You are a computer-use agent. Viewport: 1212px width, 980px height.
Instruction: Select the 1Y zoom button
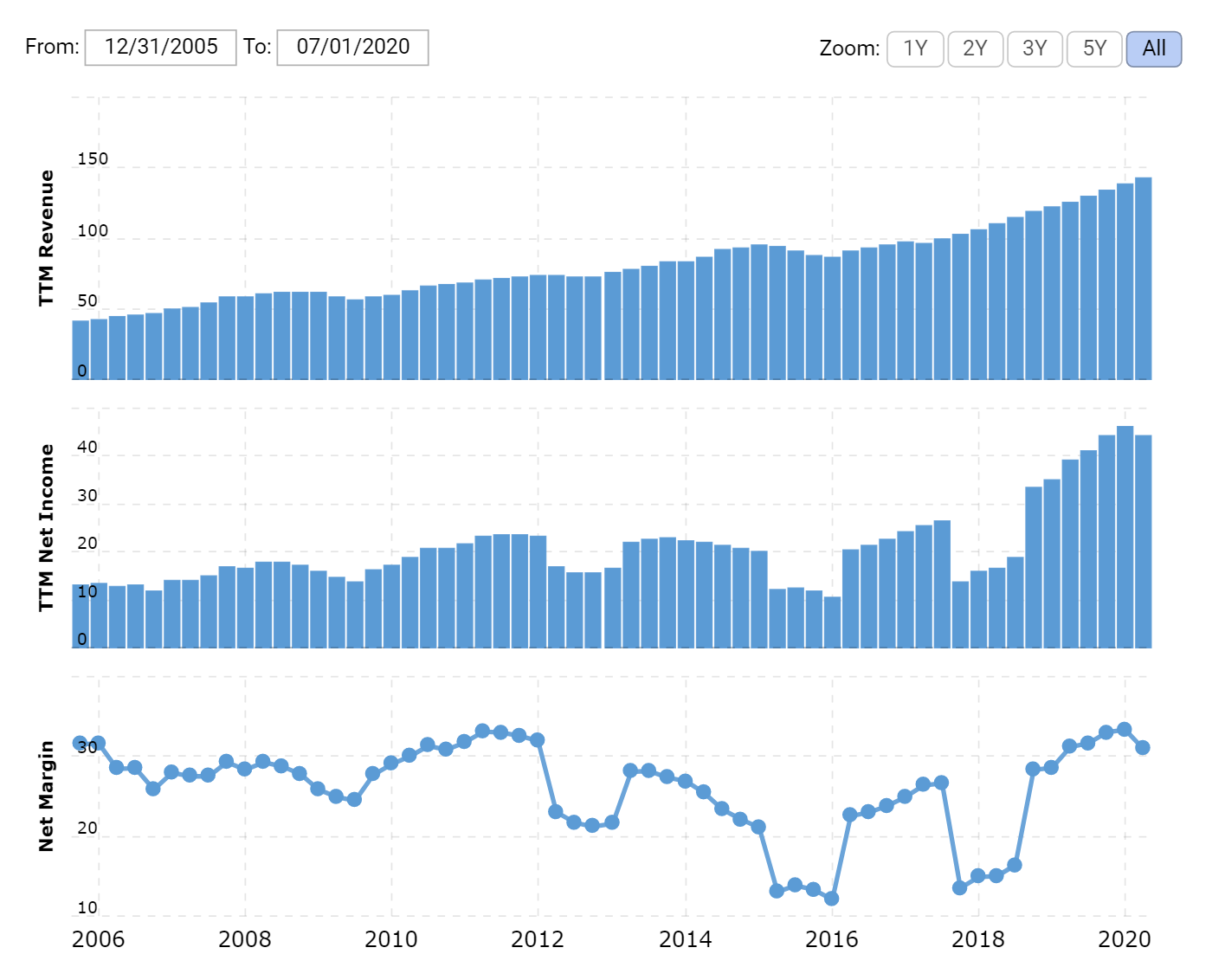pos(915,48)
